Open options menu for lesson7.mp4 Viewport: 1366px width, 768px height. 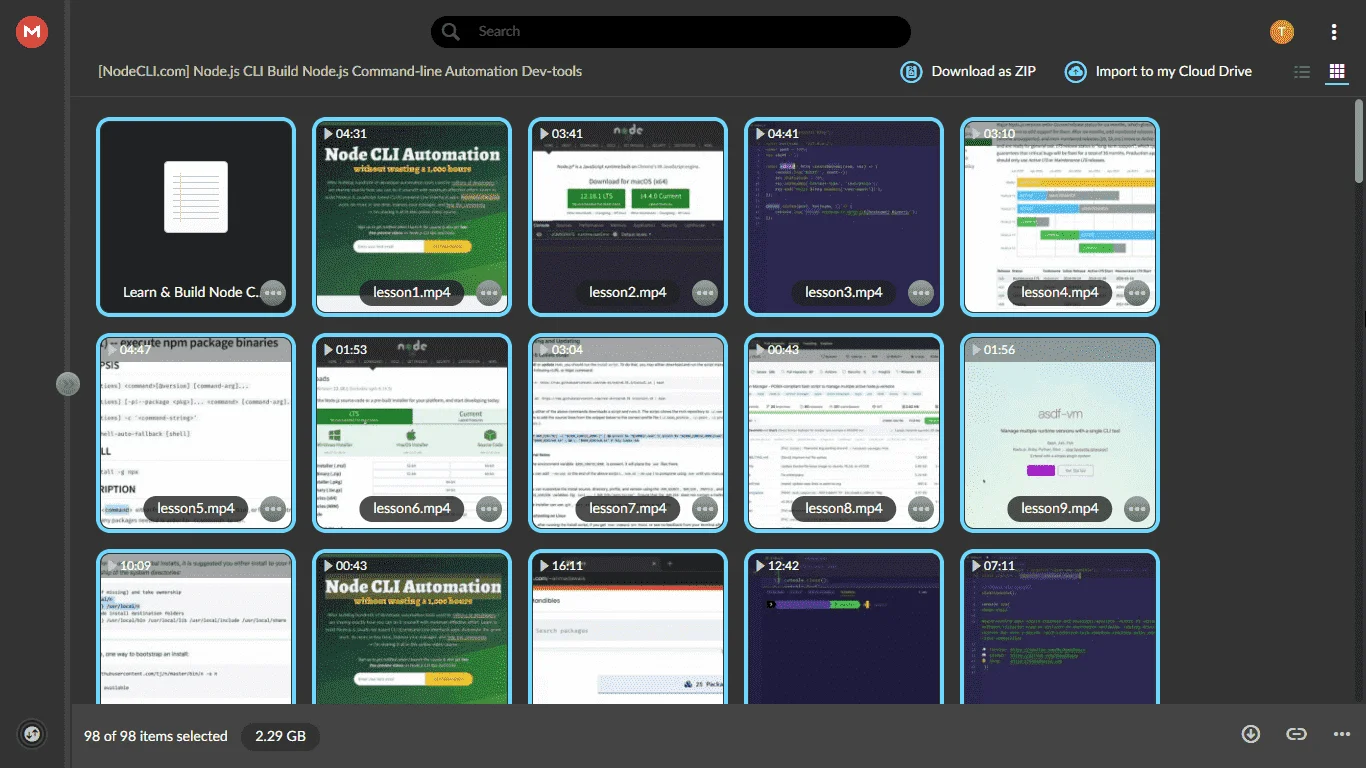(x=705, y=509)
